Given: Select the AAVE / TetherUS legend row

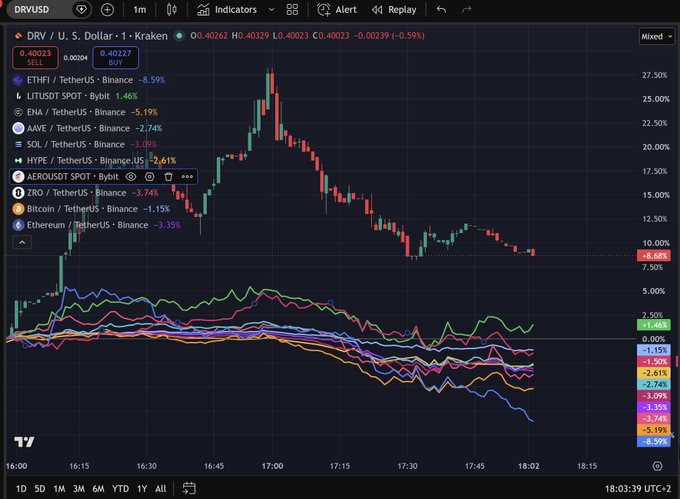Looking at the screenshot, I should coord(88,128).
